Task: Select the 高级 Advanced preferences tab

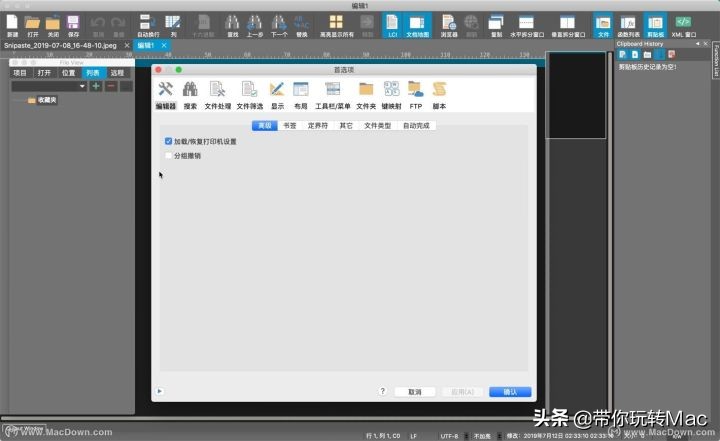Action: (x=264, y=125)
